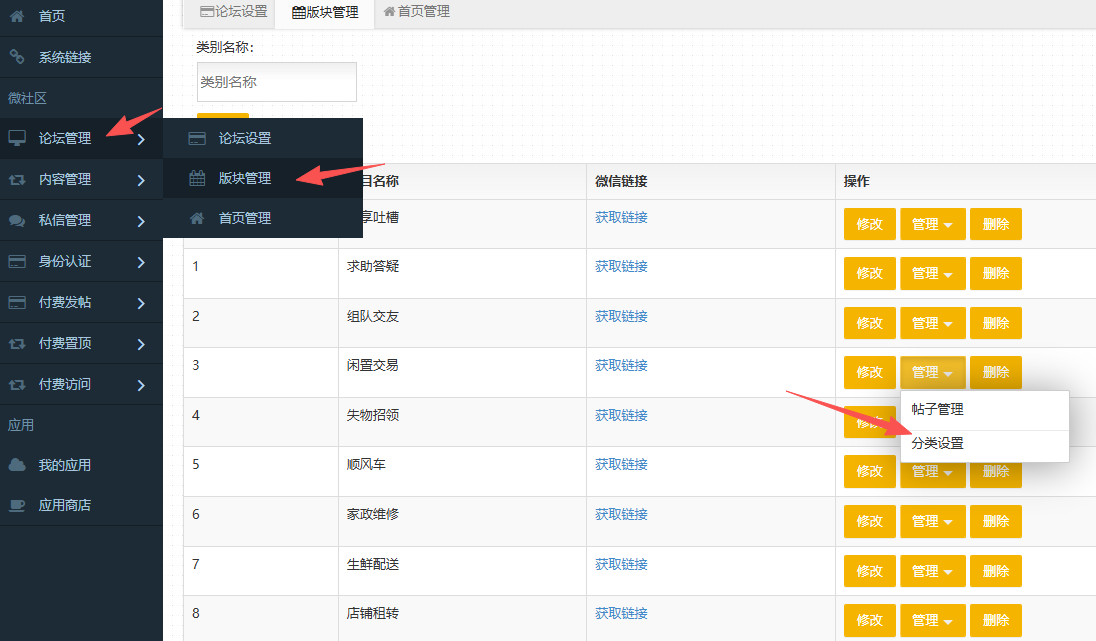Expand the 内容管理 sidebar menu chevron
This screenshot has height=641, width=1096.
click(141, 180)
